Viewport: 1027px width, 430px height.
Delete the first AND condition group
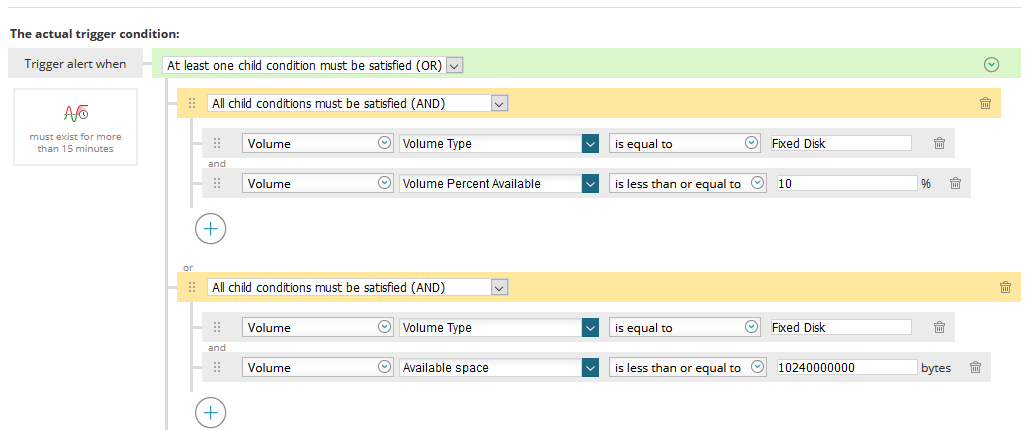point(985,103)
